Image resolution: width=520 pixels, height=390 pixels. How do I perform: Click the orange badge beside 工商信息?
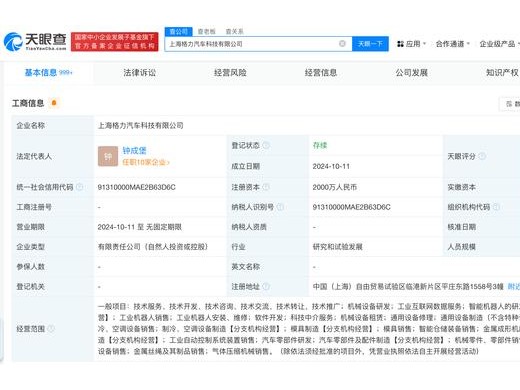click(x=54, y=103)
